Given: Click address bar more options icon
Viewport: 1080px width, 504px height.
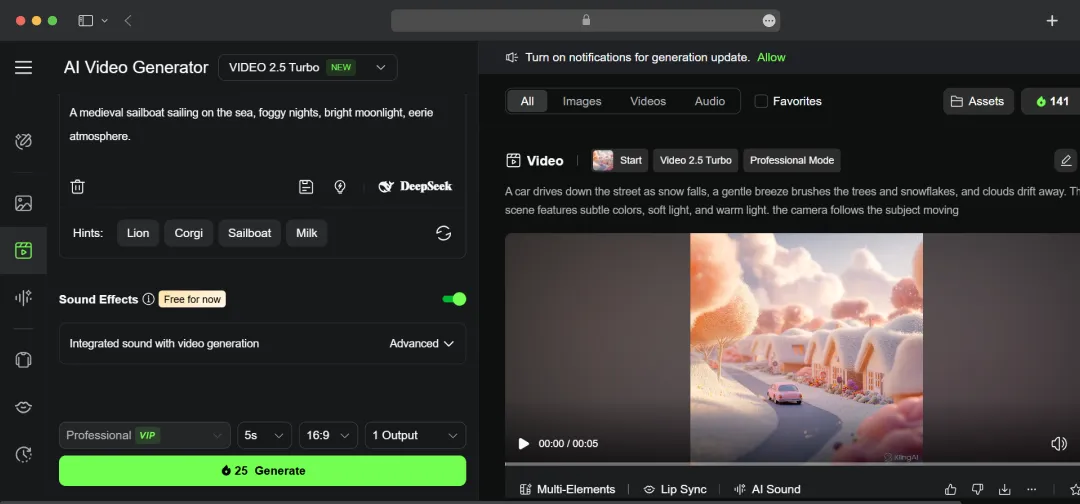Looking at the screenshot, I should click(x=769, y=21).
